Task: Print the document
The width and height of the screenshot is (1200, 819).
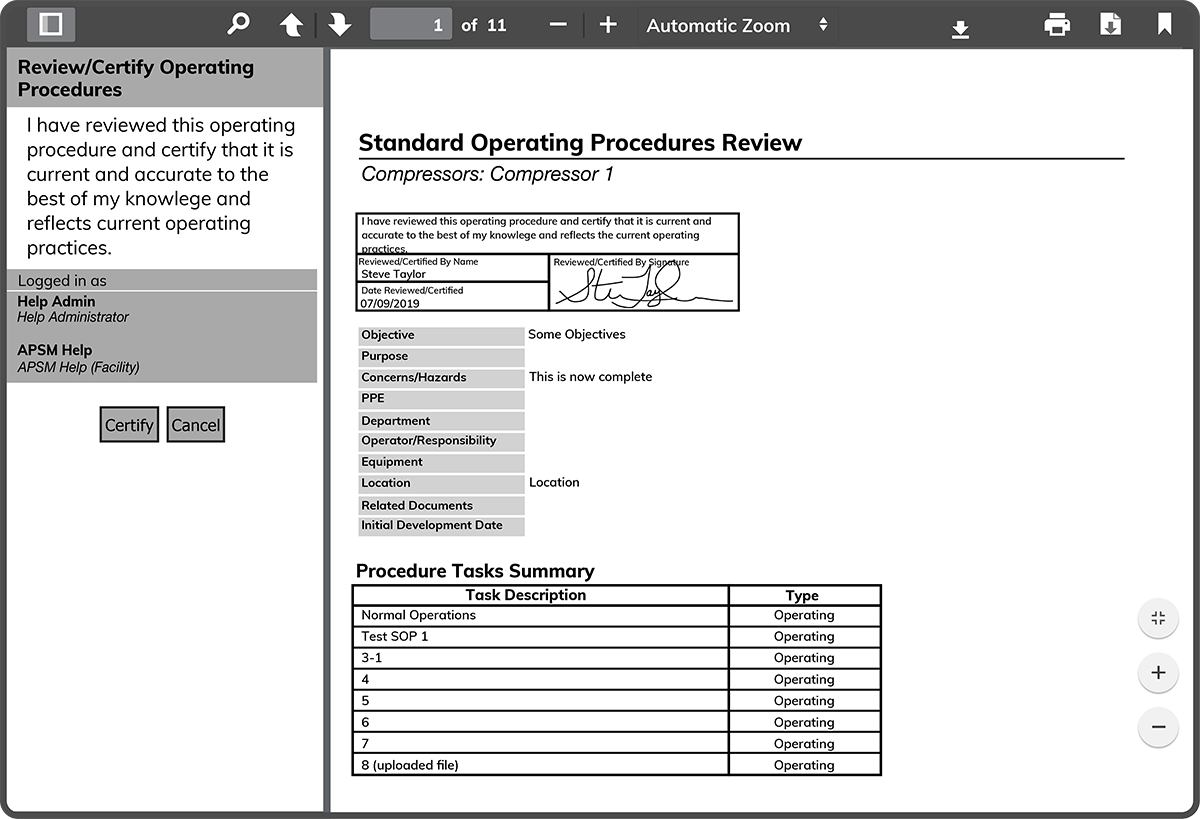Action: click(1057, 25)
